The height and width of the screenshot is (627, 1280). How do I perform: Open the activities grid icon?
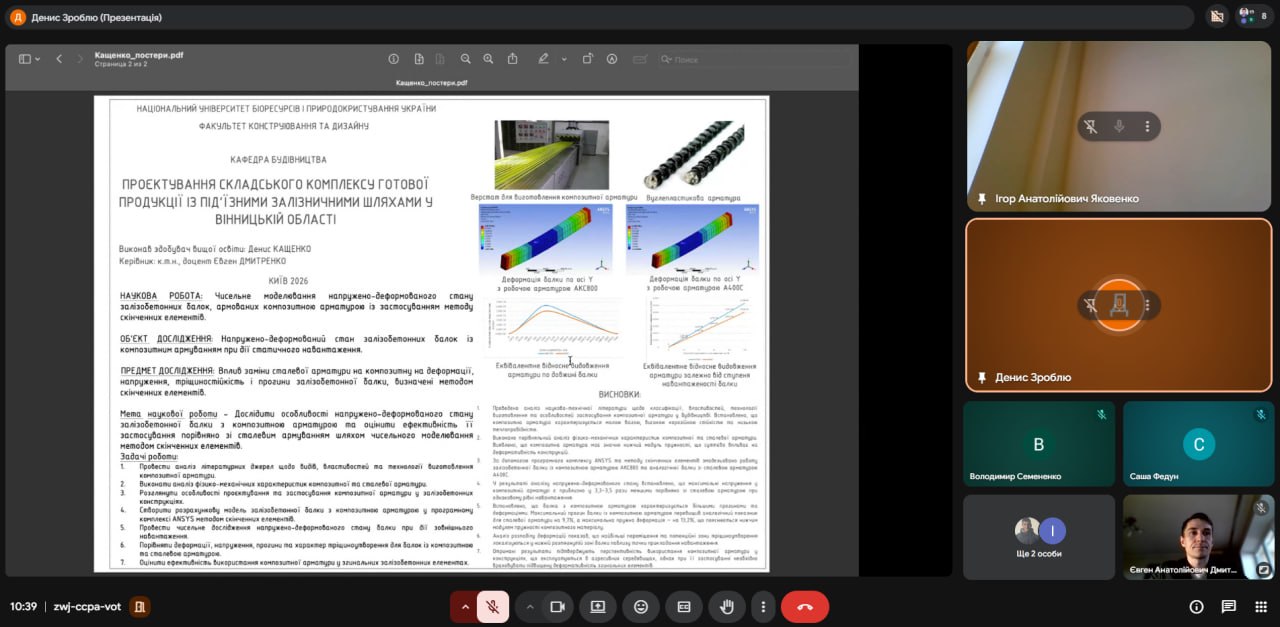(1261, 606)
